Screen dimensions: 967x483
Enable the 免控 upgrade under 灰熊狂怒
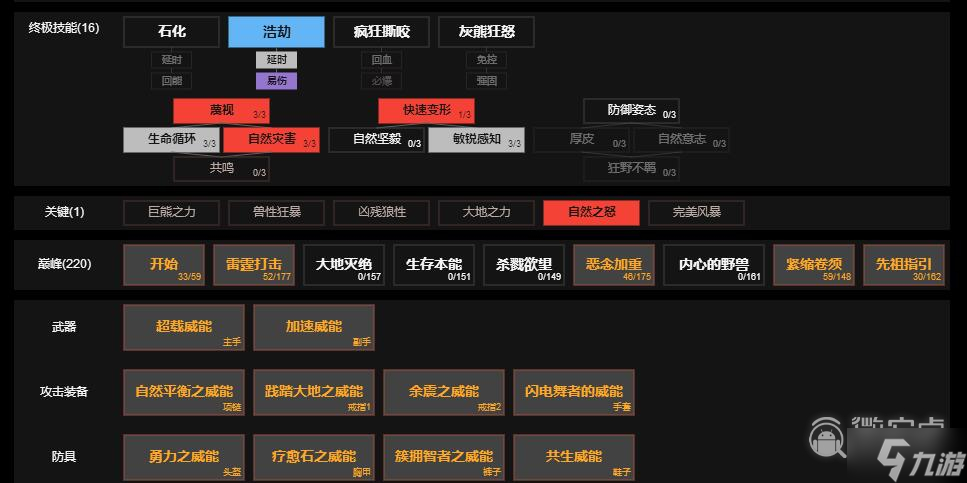[x=486, y=60]
